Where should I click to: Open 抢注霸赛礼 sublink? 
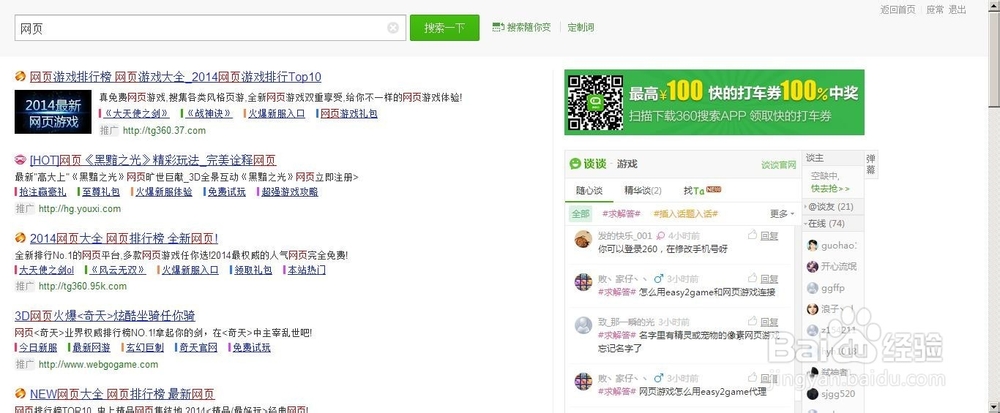[42, 192]
